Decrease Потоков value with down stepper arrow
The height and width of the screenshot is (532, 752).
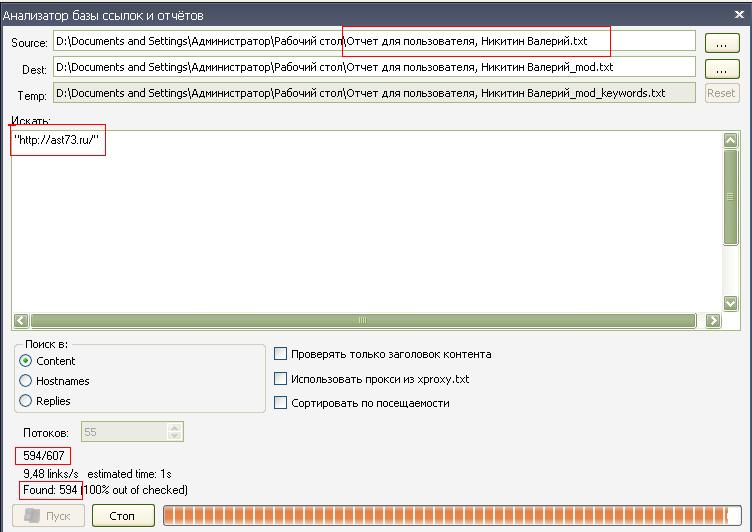[x=175, y=436]
